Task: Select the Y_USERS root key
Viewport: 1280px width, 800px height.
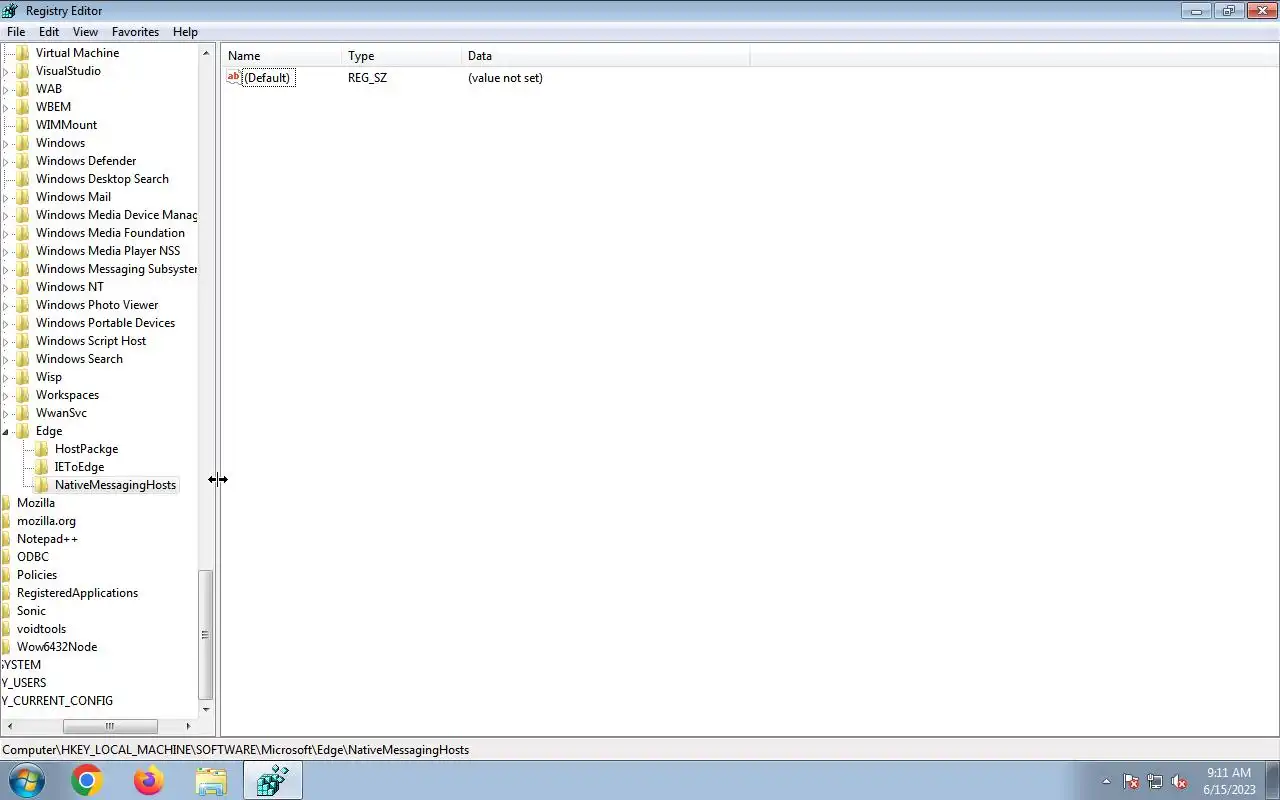Action: pos(24,683)
